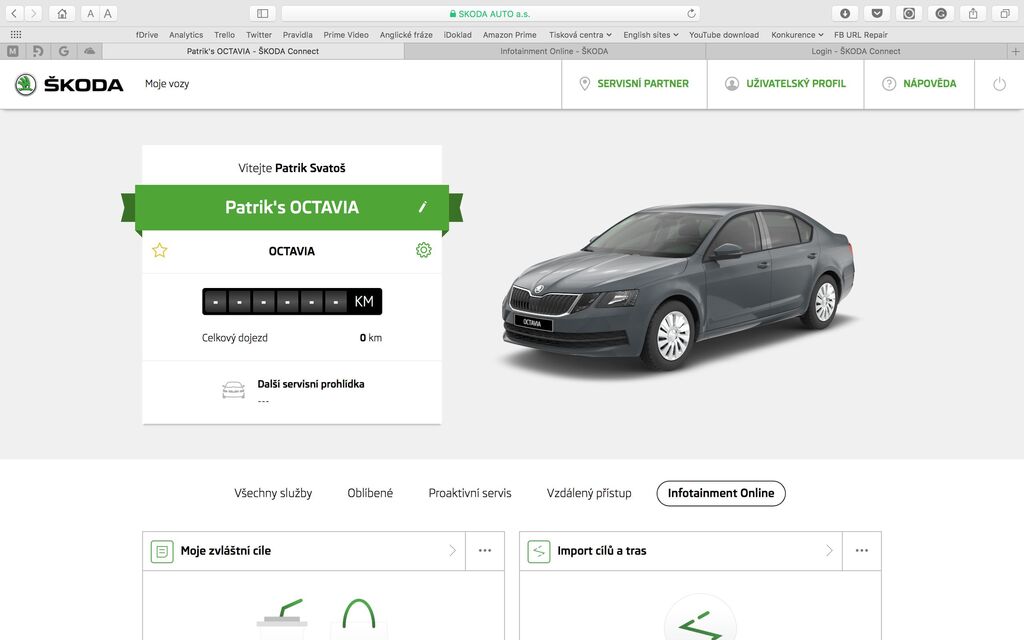Edit the vehicle name with the pencil icon

pyautogui.click(x=423, y=207)
